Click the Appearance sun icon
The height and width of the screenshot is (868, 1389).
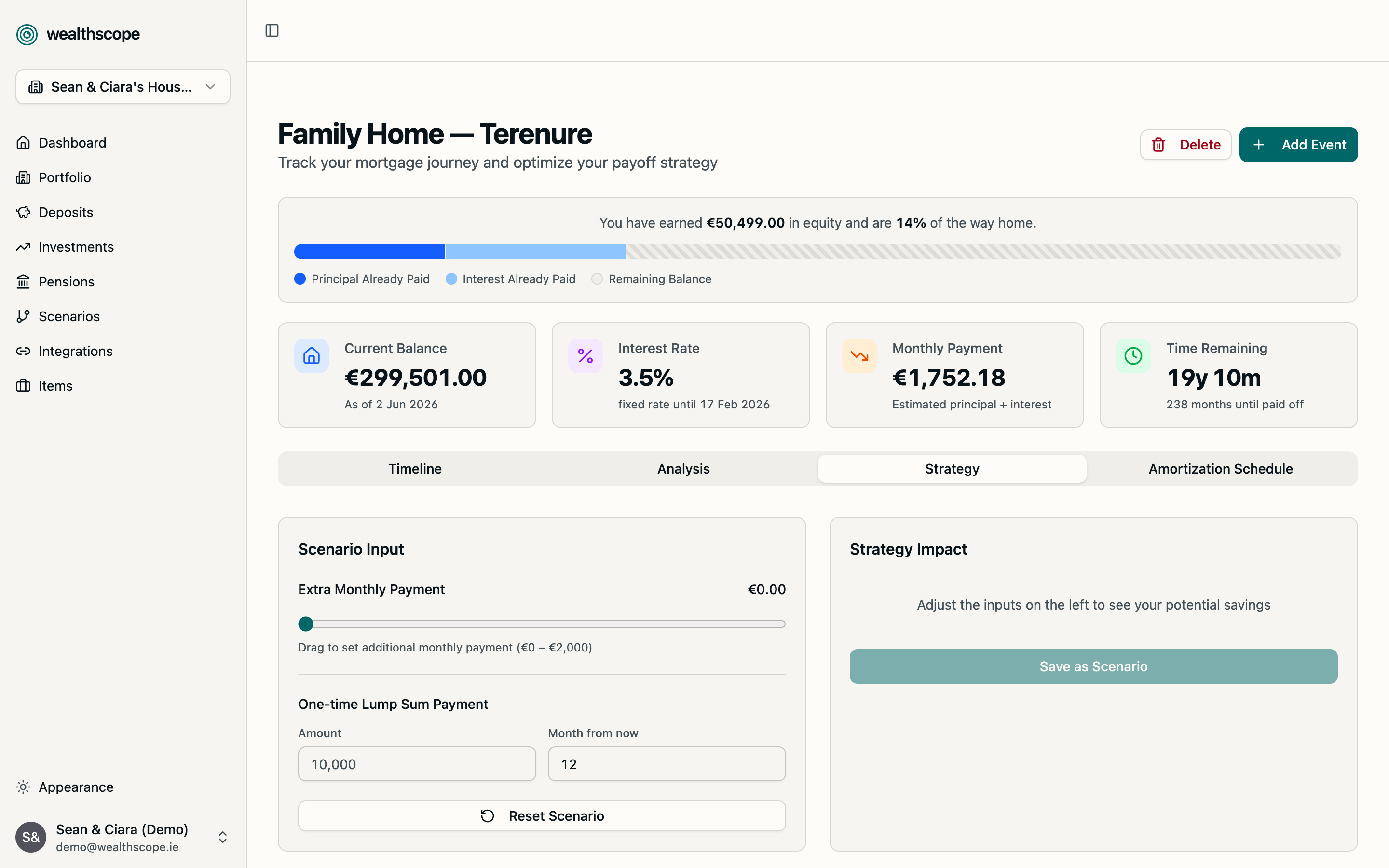point(23,787)
